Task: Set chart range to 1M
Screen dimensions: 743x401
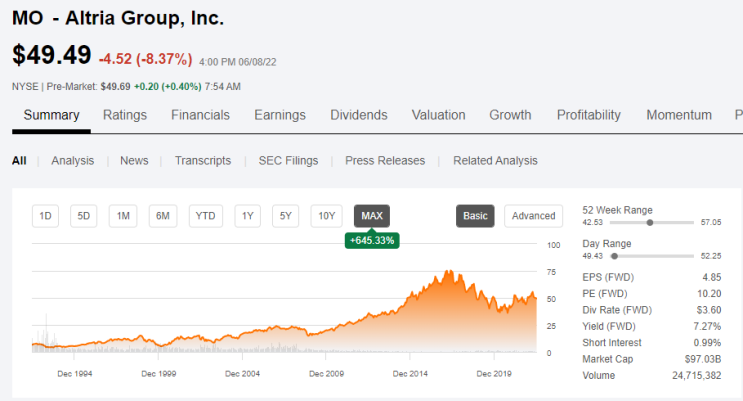Action: click(x=123, y=216)
